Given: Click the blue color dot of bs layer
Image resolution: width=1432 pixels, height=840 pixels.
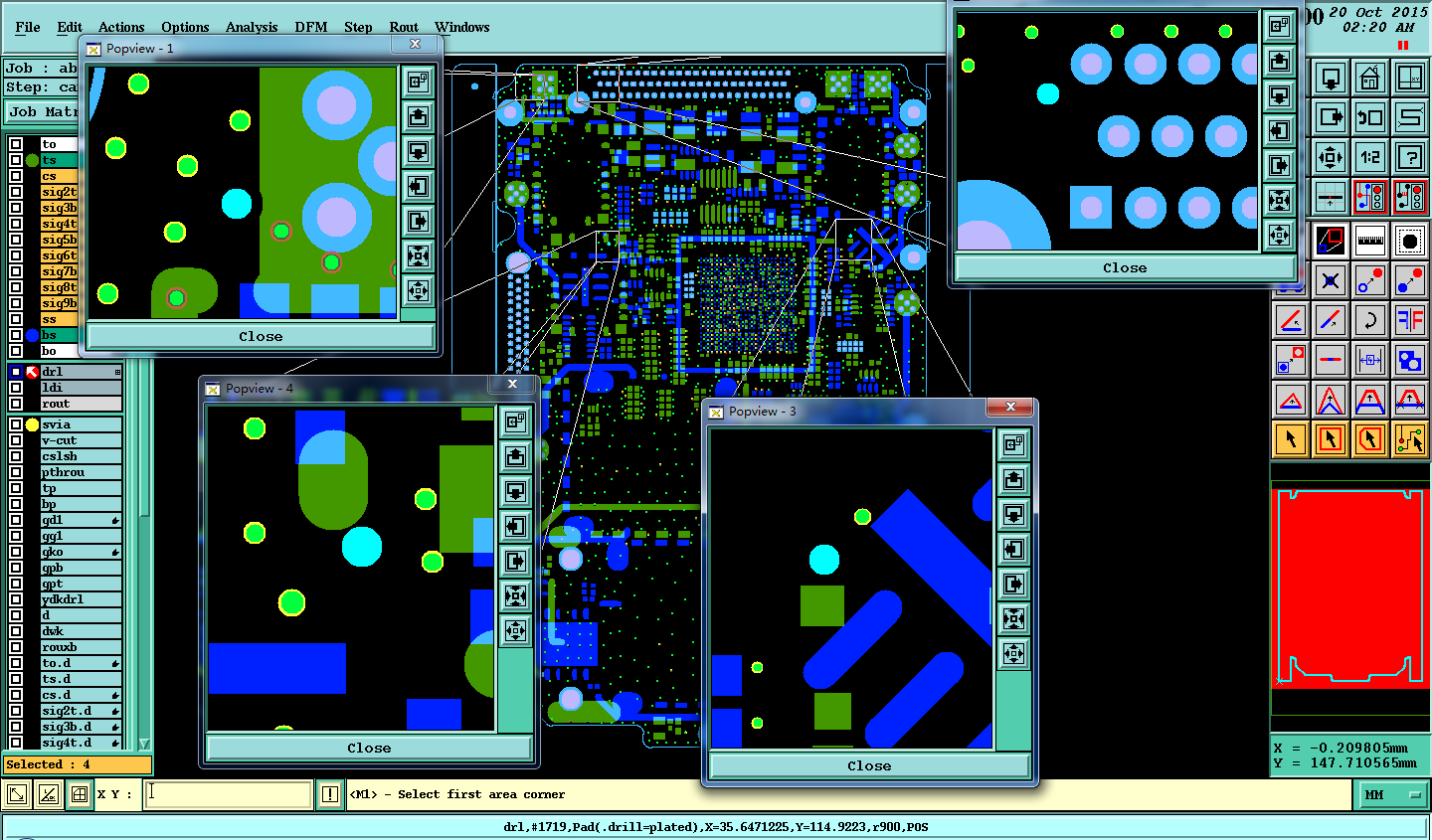Looking at the screenshot, I should point(32,335).
